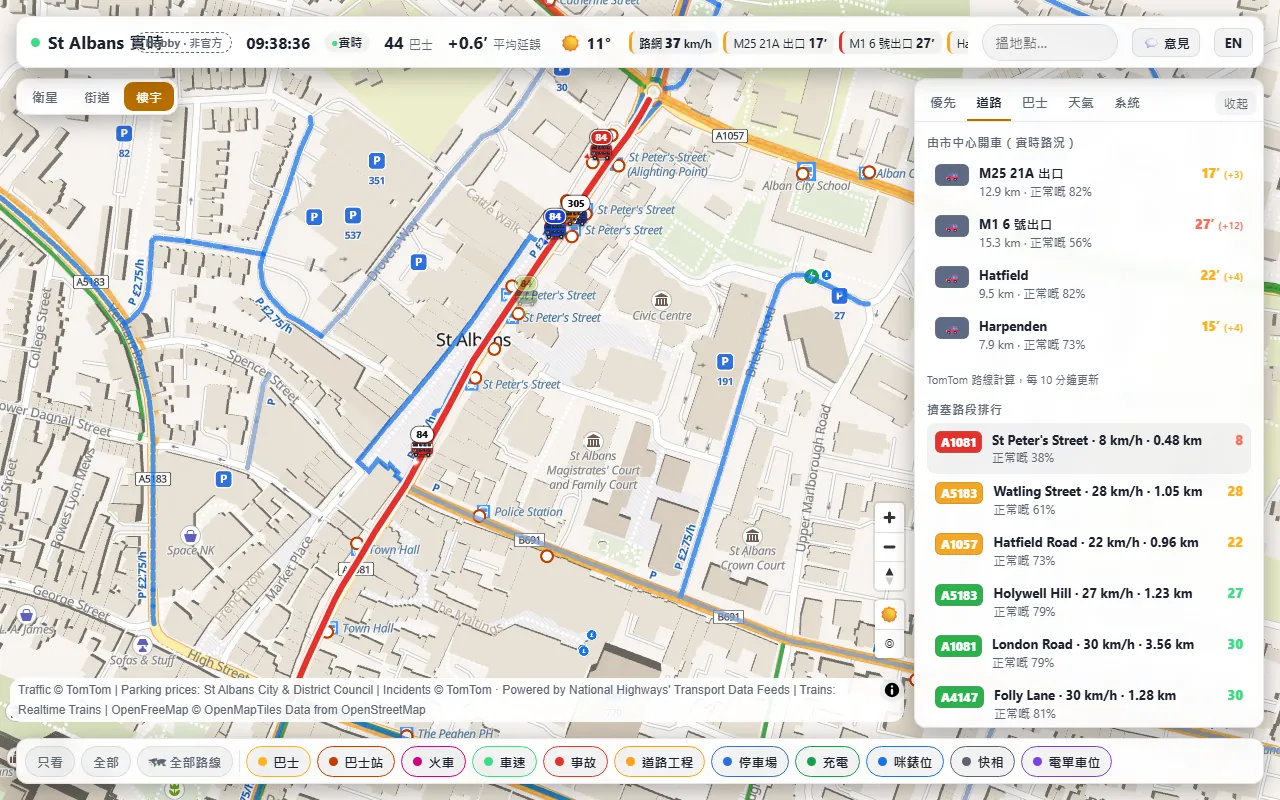Screen dimensions: 1280x800
Task: Toggle the 電單車位 layer chip
Action: 1066,762
